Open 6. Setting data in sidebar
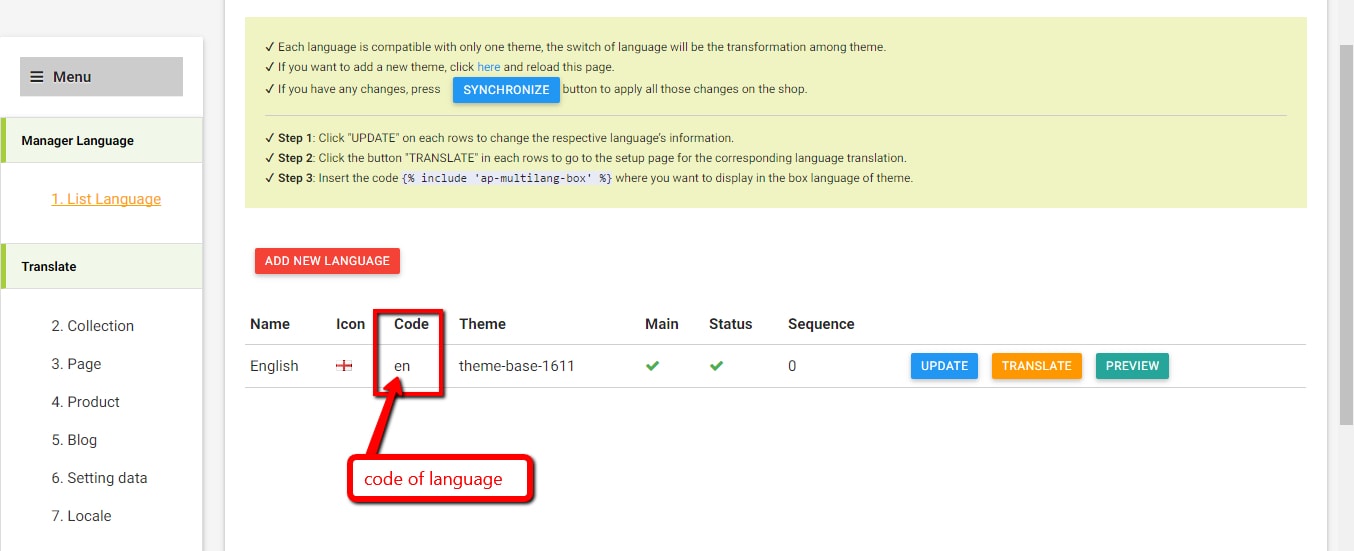The width and height of the screenshot is (1354, 551). [99, 478]
